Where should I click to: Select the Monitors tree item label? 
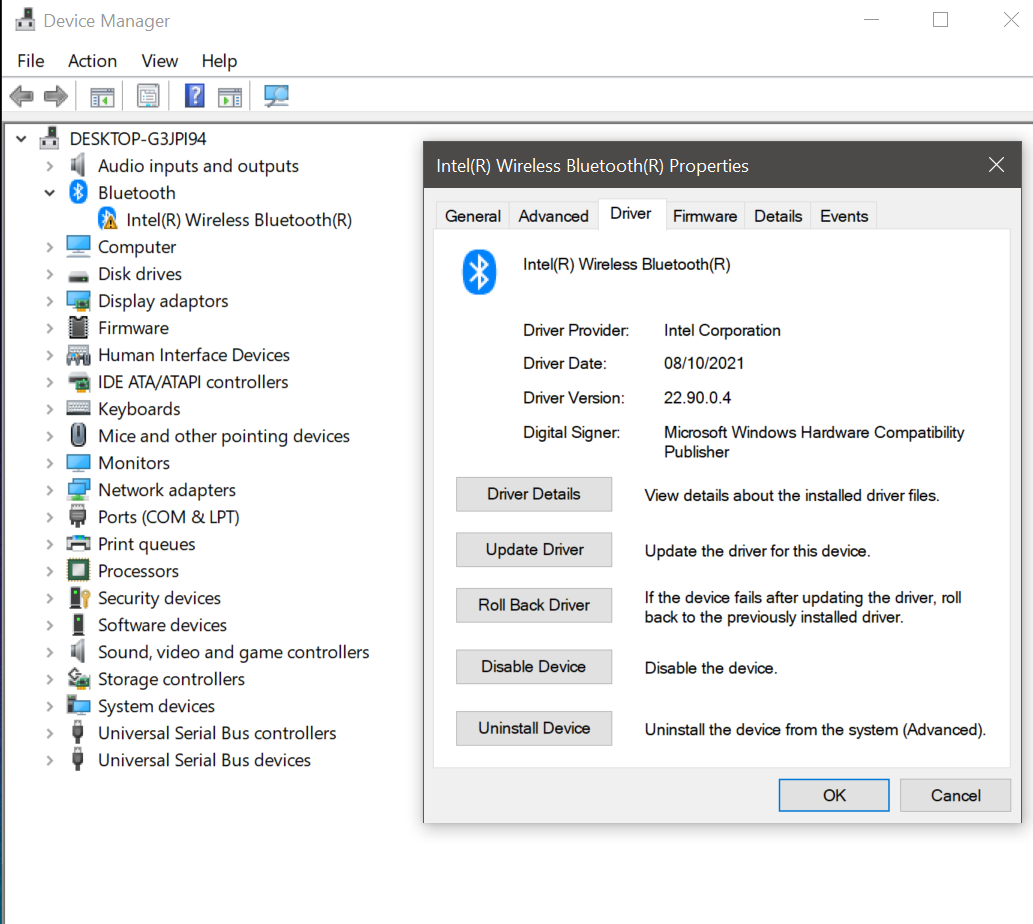[x=134, y=463]
